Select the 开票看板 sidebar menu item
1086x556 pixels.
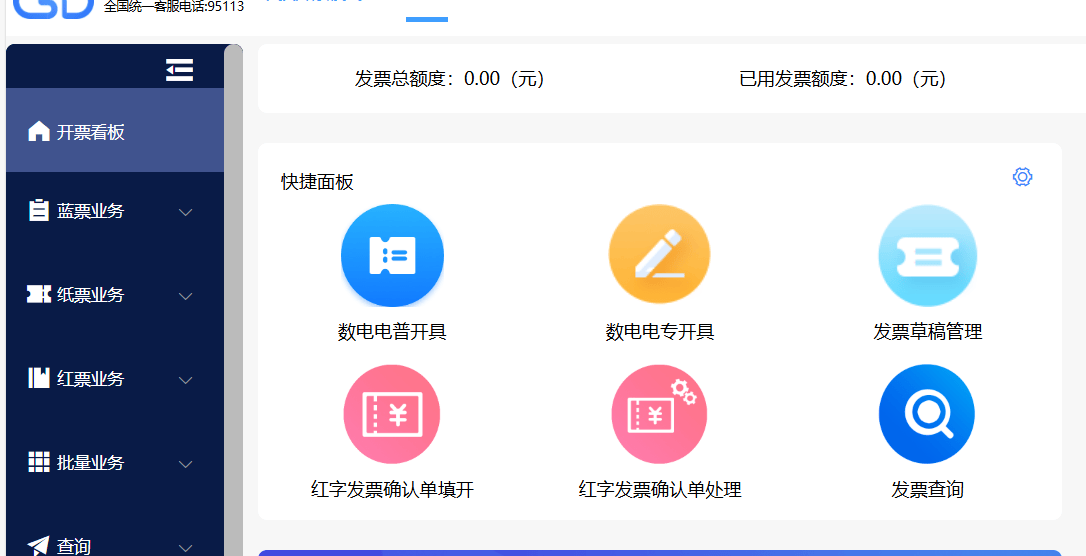click(90, 132)
